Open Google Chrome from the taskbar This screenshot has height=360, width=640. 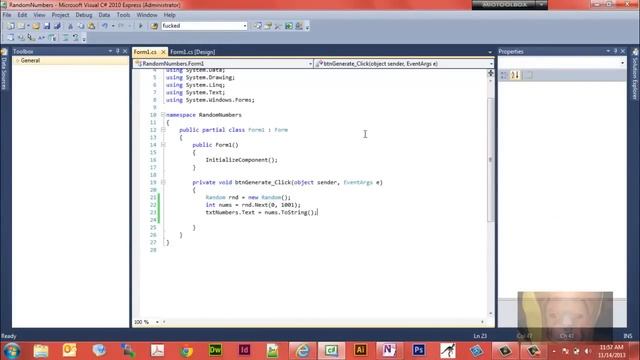pos(186,350)
